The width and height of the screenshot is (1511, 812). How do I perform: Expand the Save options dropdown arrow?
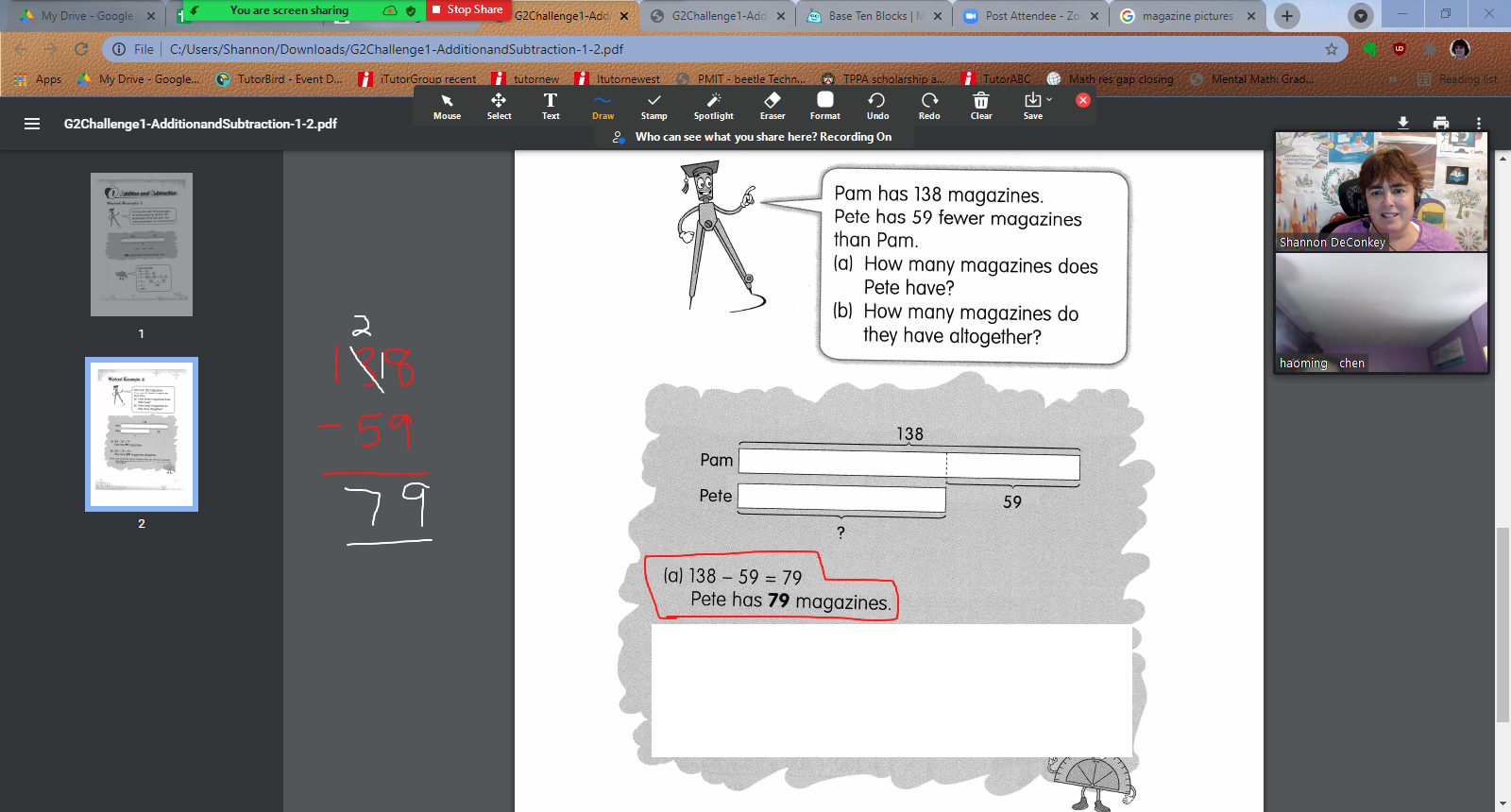[1049, 99]
